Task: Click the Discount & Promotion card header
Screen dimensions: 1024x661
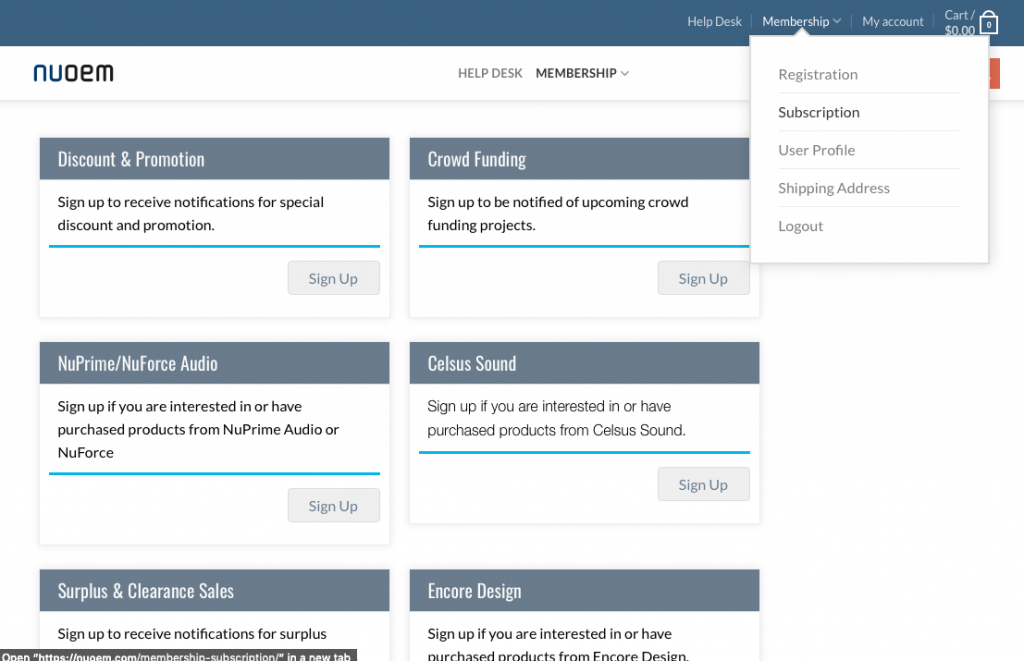Action: pyautogui.click(x=214, y=159)
